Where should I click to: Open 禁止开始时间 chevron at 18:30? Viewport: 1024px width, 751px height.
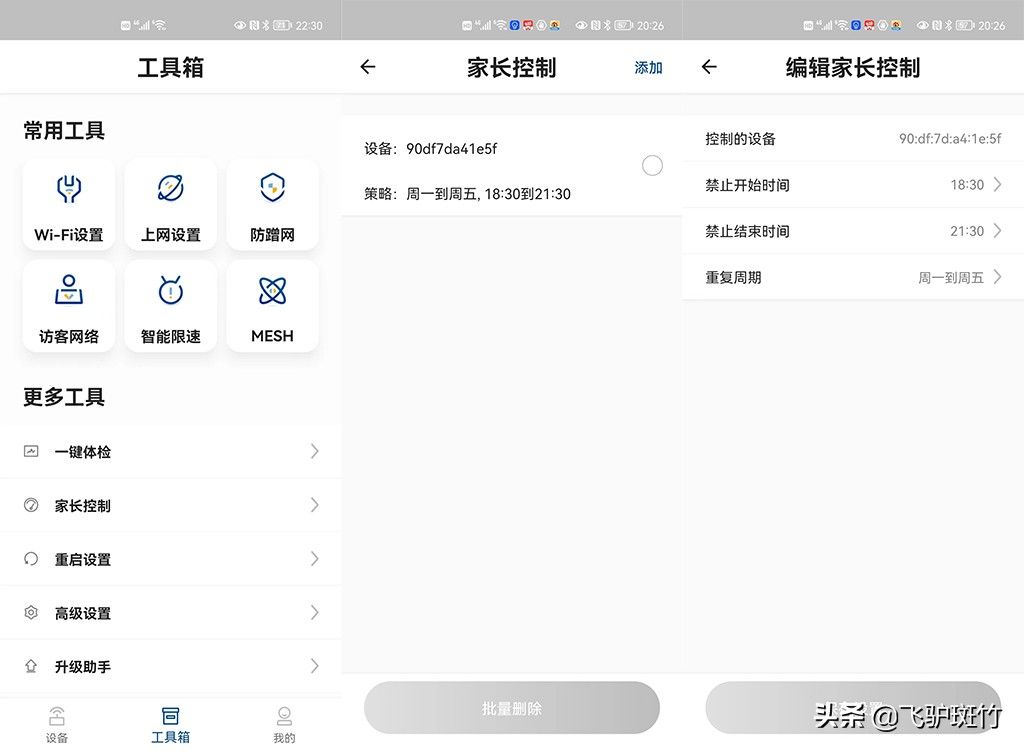coord(997,185)
